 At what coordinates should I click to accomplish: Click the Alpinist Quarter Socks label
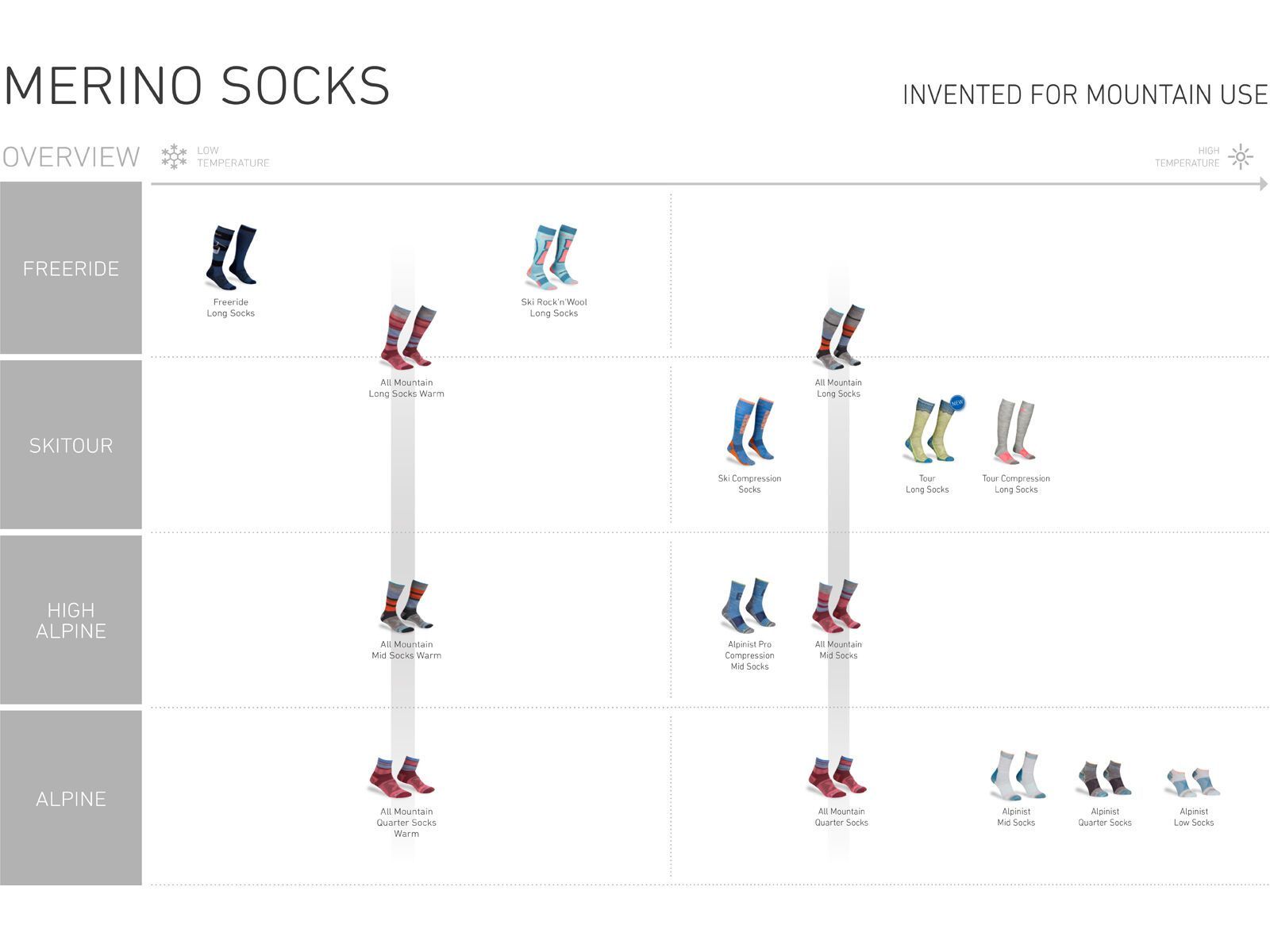click(x=1104, y=817)
